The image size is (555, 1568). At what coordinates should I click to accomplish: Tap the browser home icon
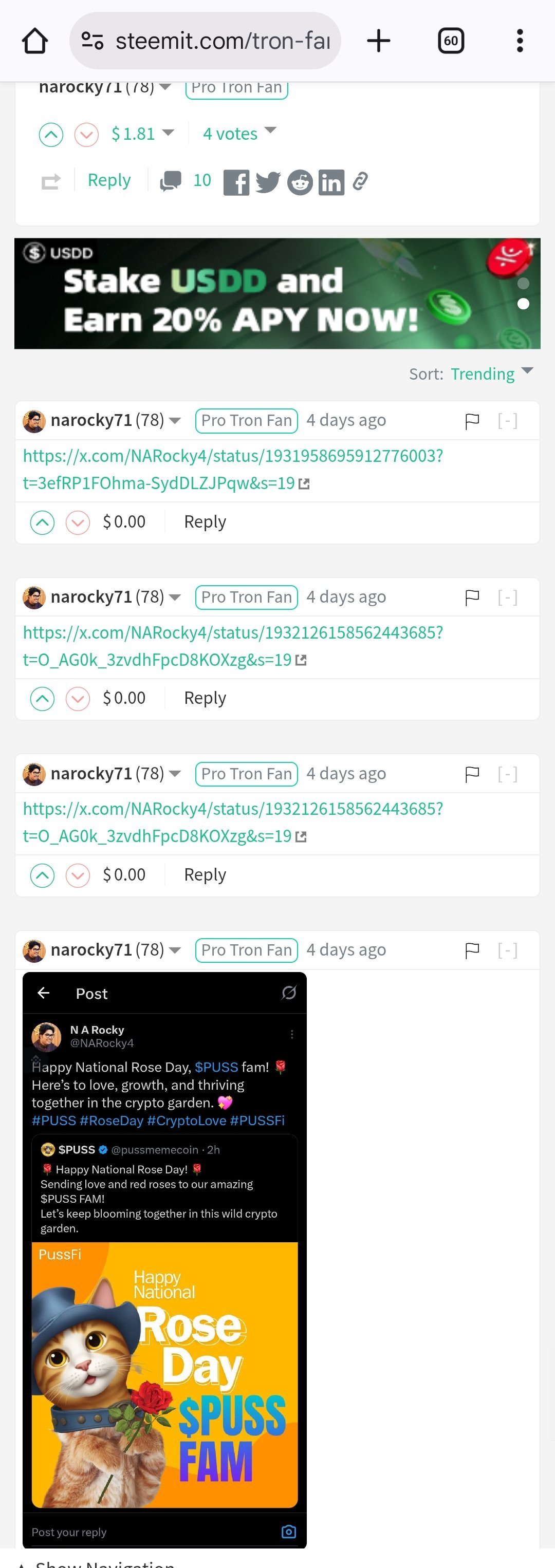35,42
